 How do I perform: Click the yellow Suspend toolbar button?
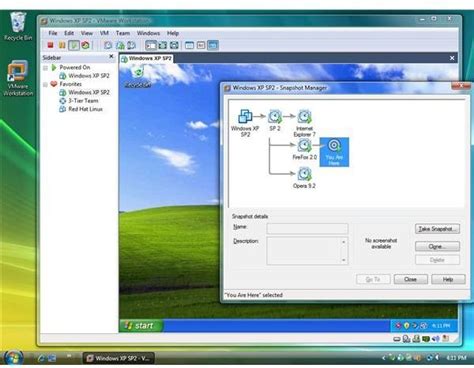tap(62, 45)
